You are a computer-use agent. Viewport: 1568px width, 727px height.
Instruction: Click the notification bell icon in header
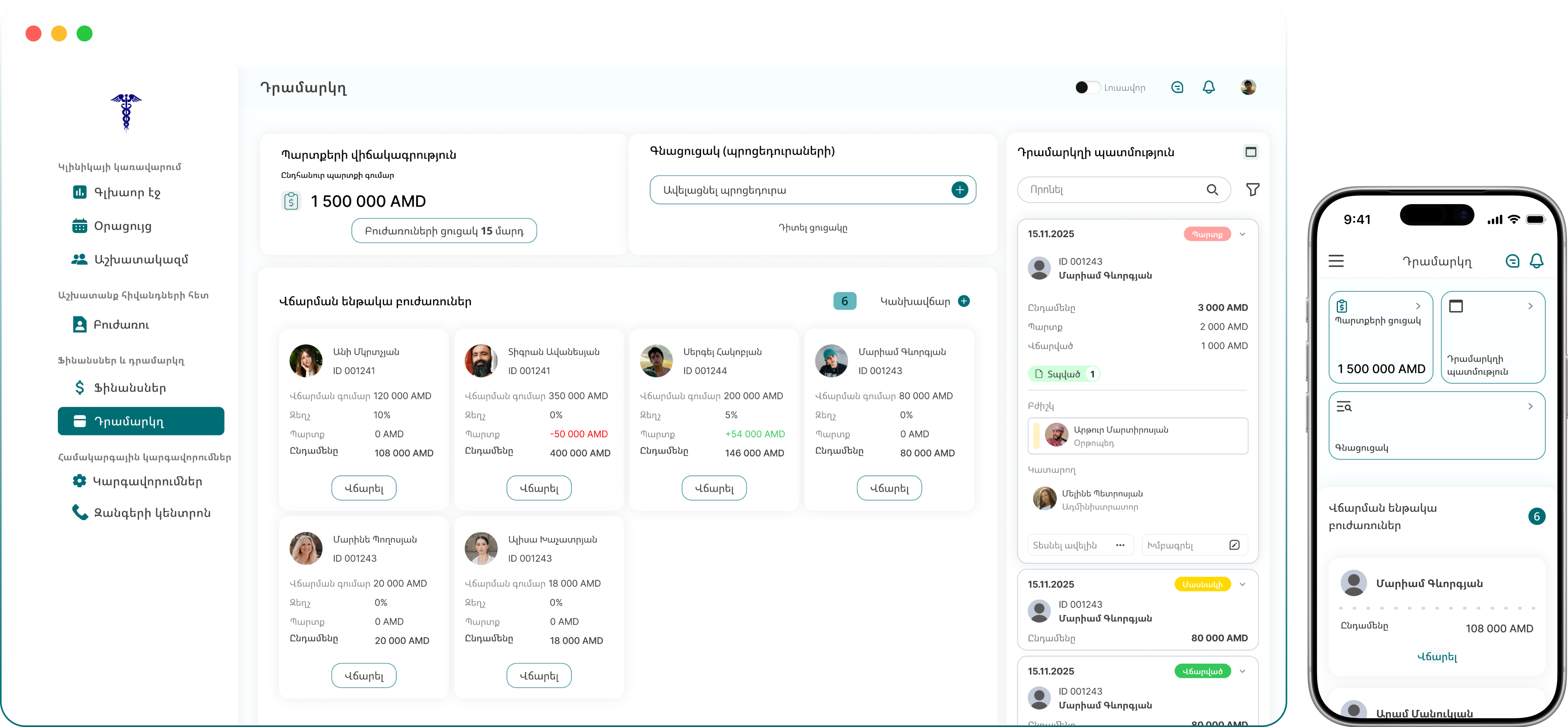(x=1209, y=88)
